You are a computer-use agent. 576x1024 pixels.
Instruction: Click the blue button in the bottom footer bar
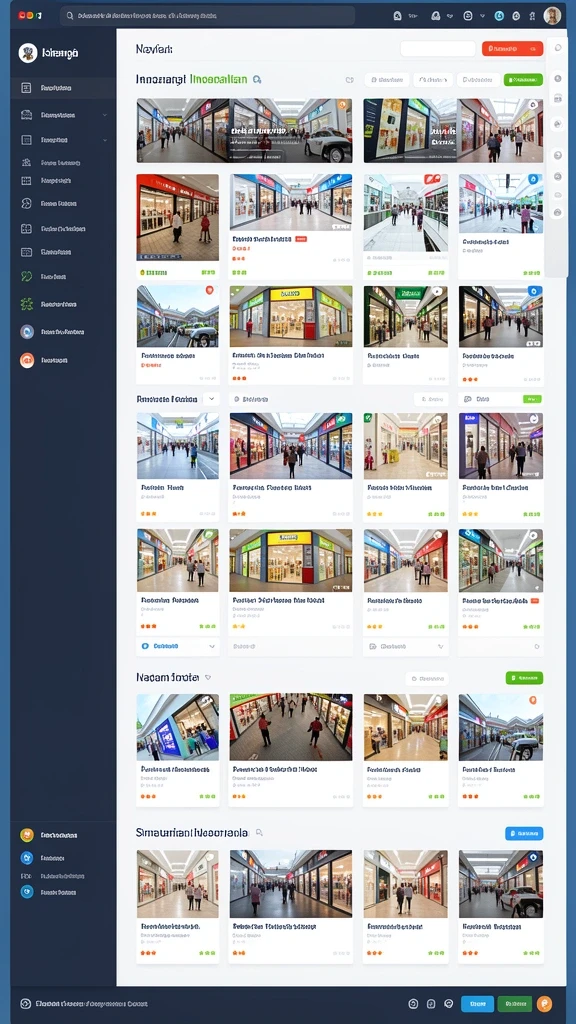477,1004
